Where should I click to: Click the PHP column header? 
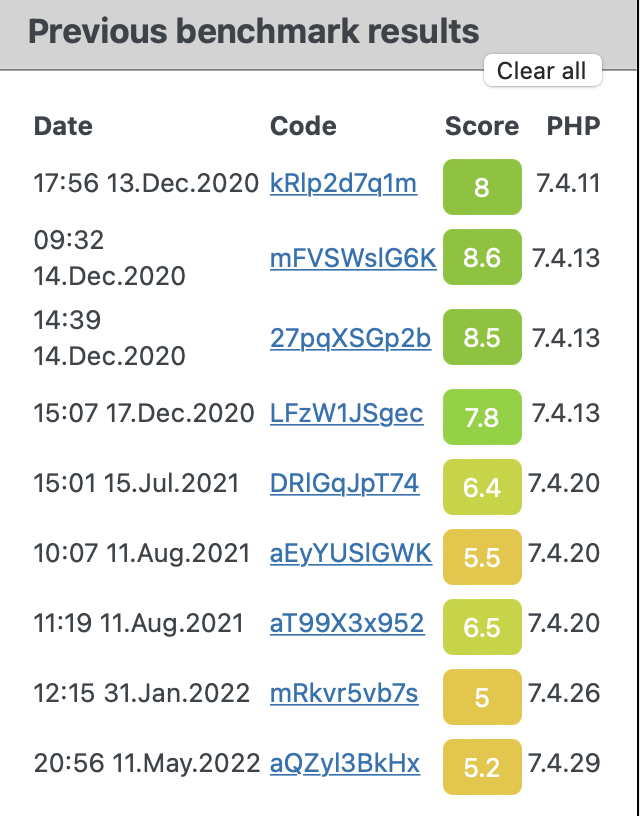(x=573, y=126)
